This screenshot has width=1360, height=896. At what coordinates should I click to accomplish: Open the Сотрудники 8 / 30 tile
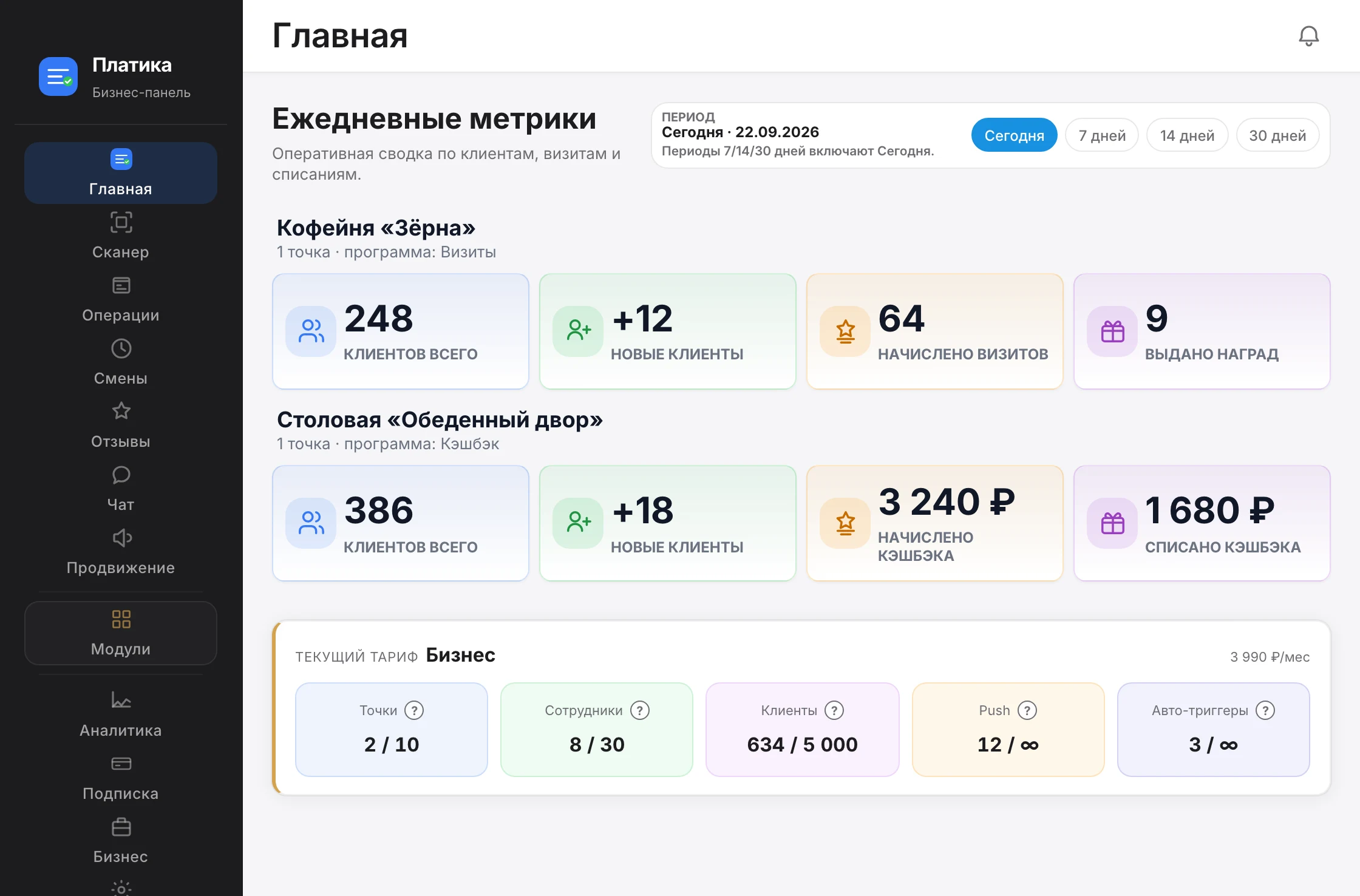coord(597,730)
